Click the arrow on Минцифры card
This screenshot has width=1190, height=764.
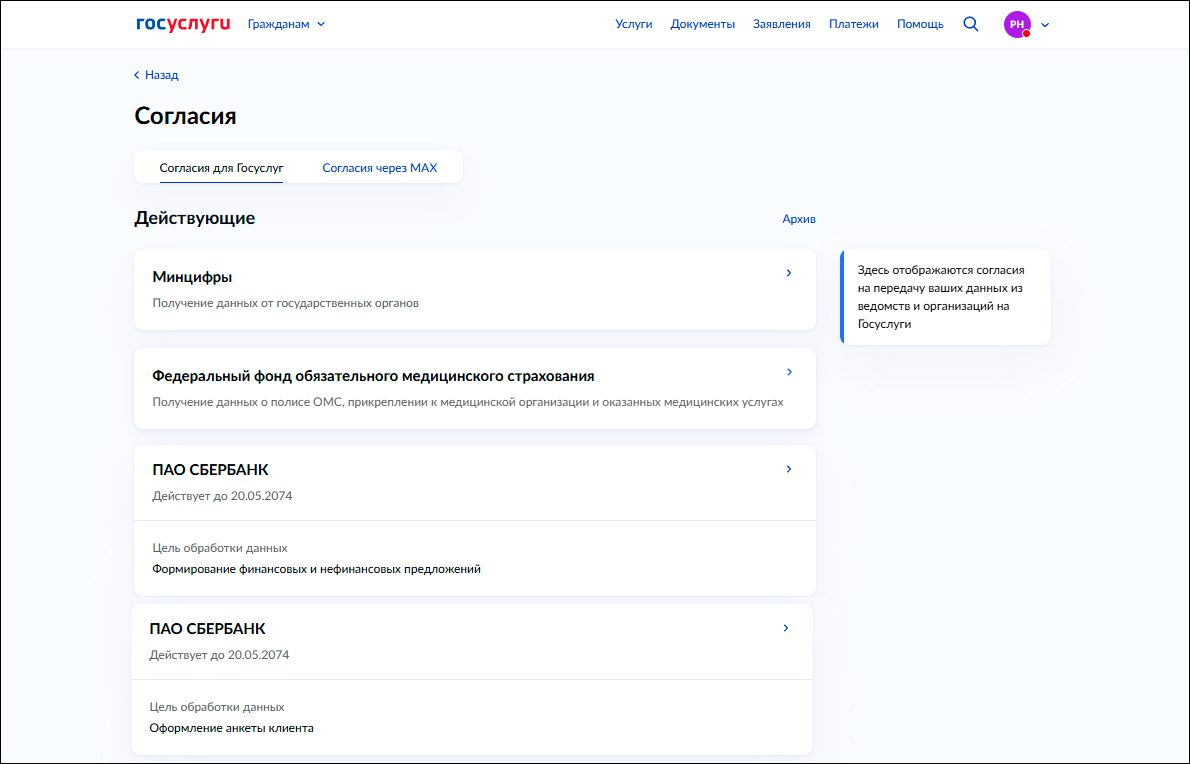pos(788,273)
